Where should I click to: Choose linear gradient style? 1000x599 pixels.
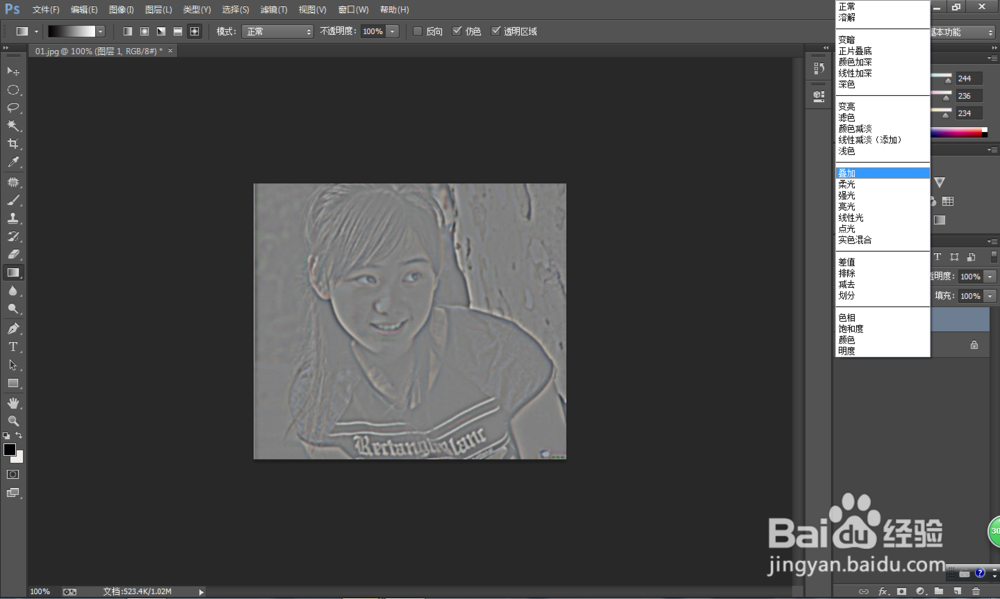128,31
